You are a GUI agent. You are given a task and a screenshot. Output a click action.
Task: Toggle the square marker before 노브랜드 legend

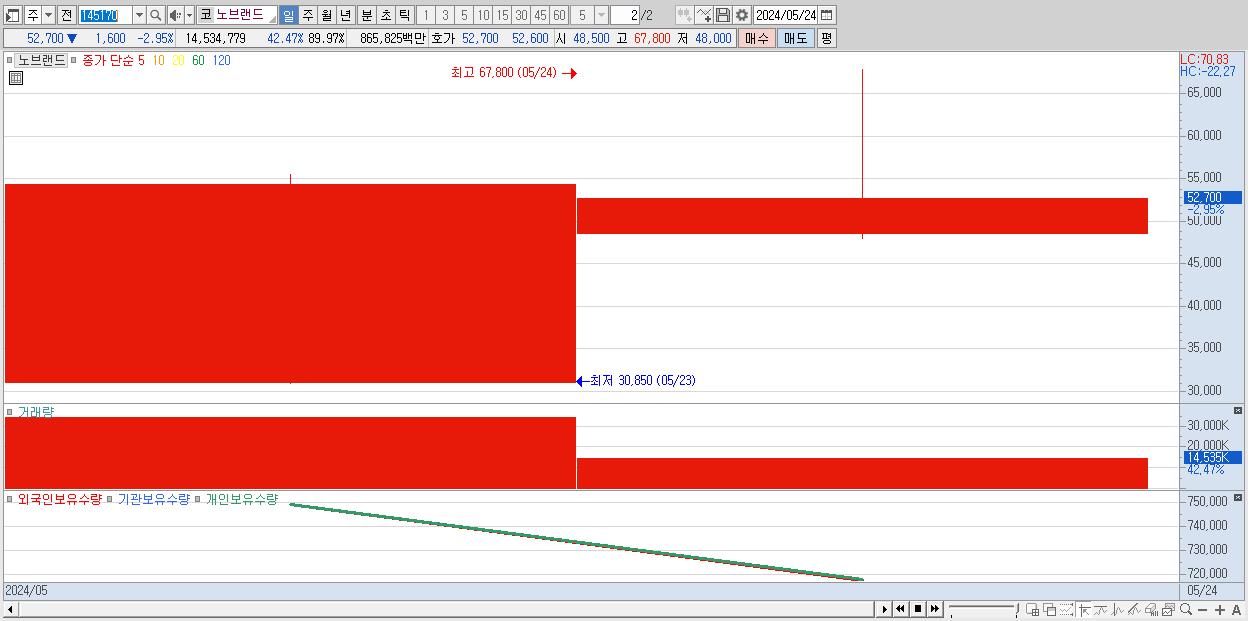tap(10, 60)
